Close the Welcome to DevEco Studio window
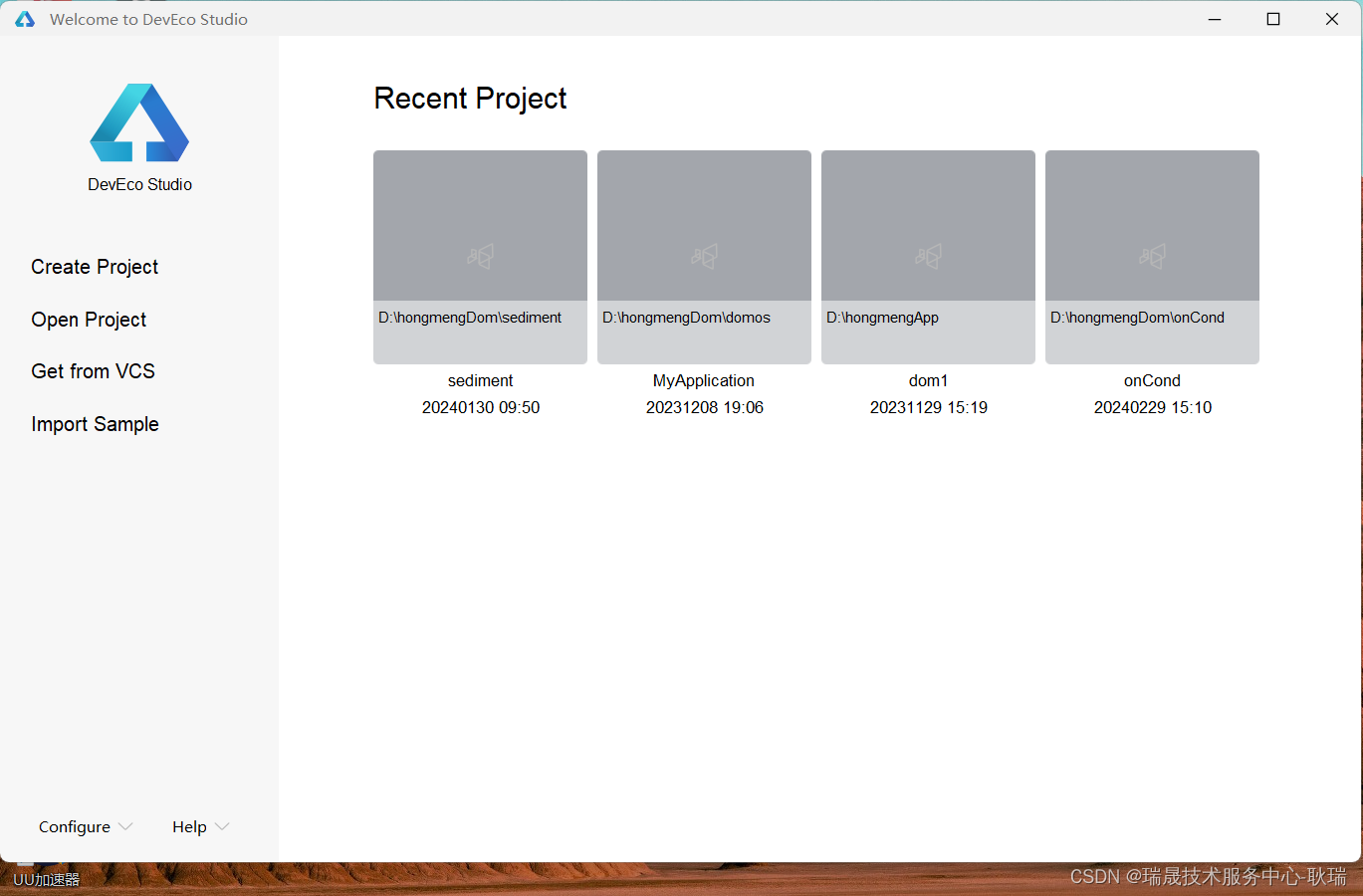The width and height of the screenshot is (1363, 896). tap(1332, 19)
